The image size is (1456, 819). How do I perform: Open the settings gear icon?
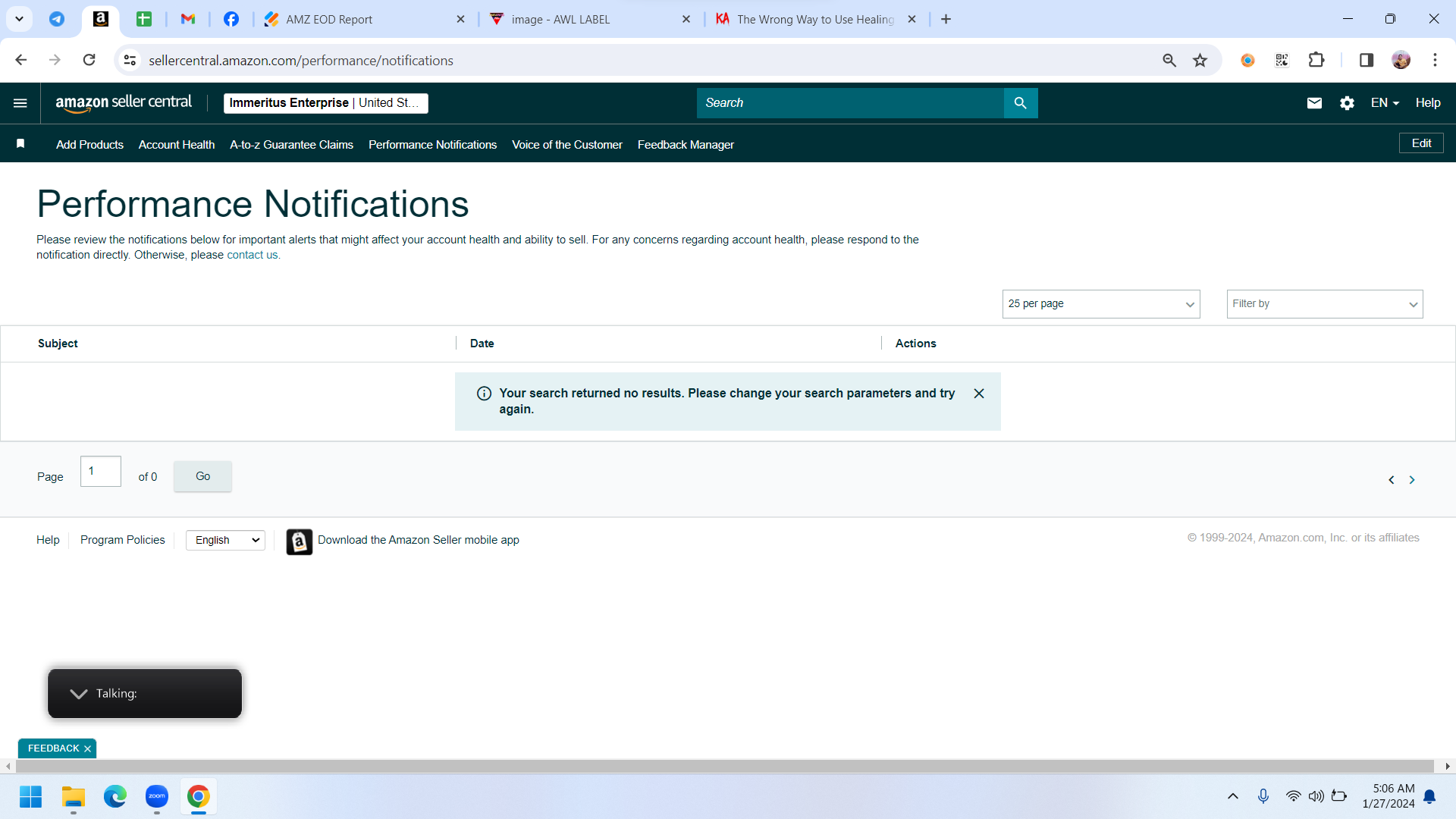pyautogui.click(x=1347, y=103)
